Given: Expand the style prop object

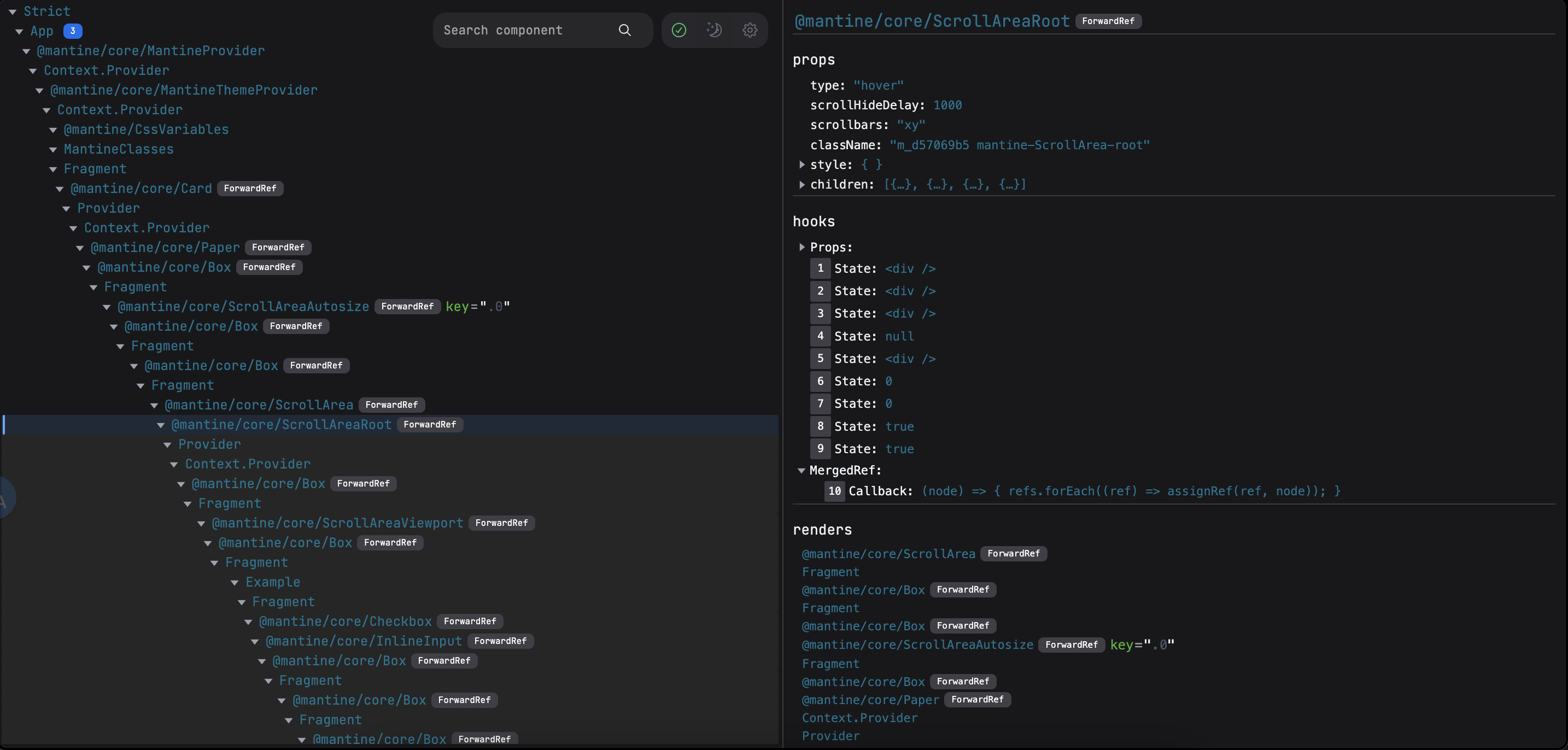Looking at the screenshot, I should click(801, 165).
